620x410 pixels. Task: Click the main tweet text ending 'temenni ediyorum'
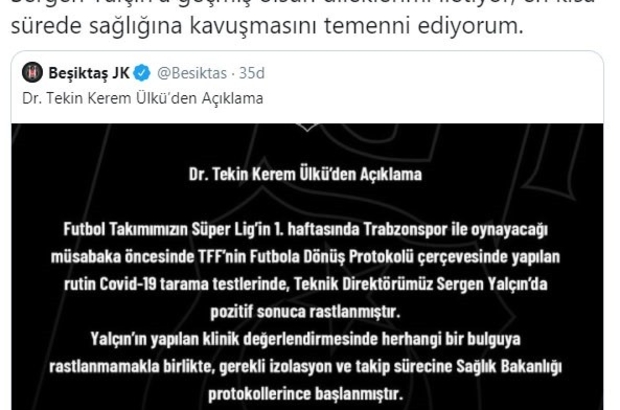(267, 25)
